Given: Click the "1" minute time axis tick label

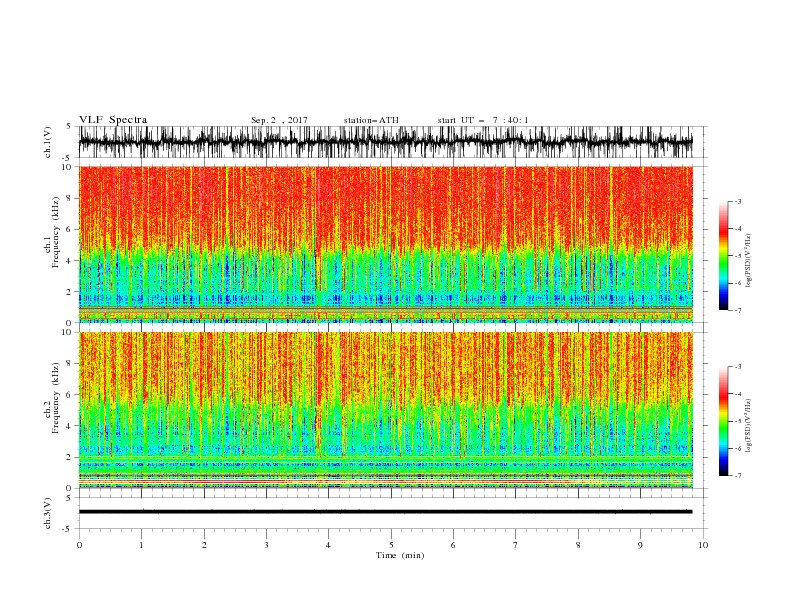Looking at the screenshot, I should click(141, 545).
